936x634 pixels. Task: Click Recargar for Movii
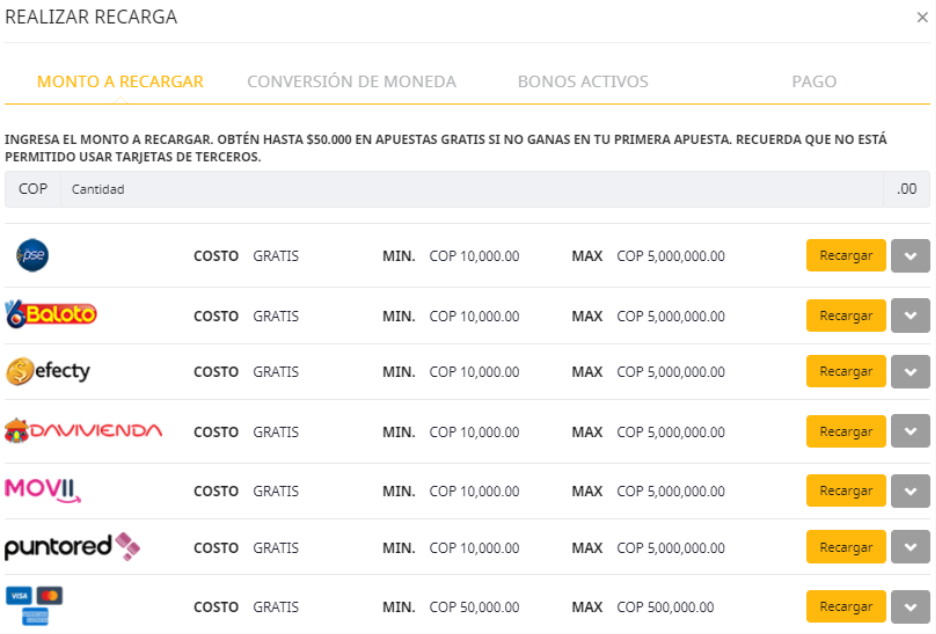(846, 491)
